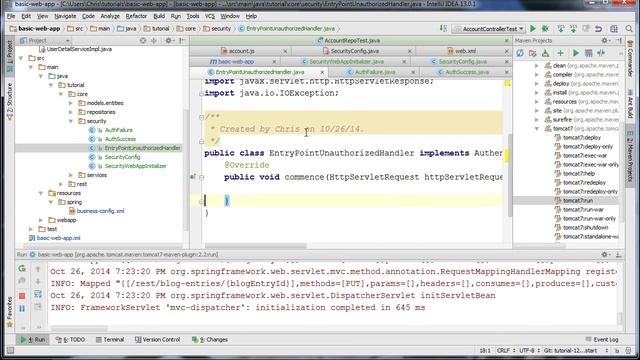
Task: Click the Favorites side panel tab
Action: point(10,313)
